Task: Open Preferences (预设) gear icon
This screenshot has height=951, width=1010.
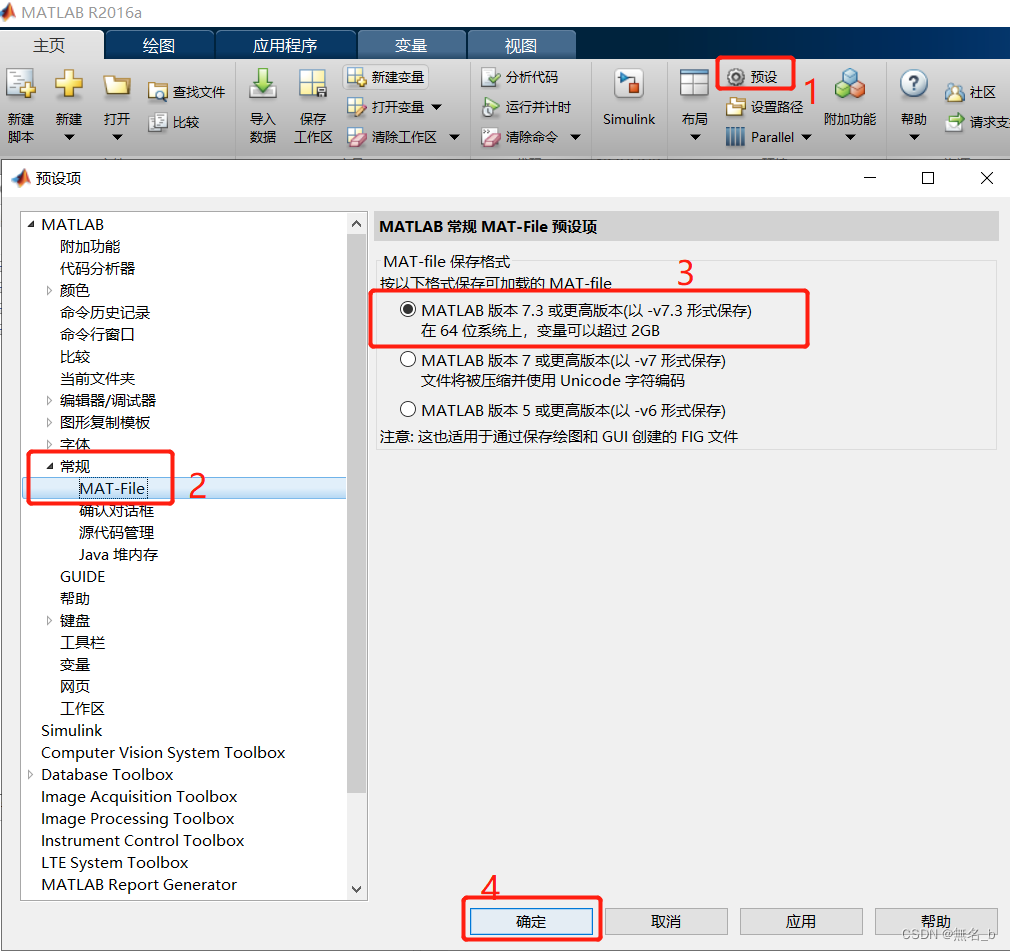Action: point(736,77)
